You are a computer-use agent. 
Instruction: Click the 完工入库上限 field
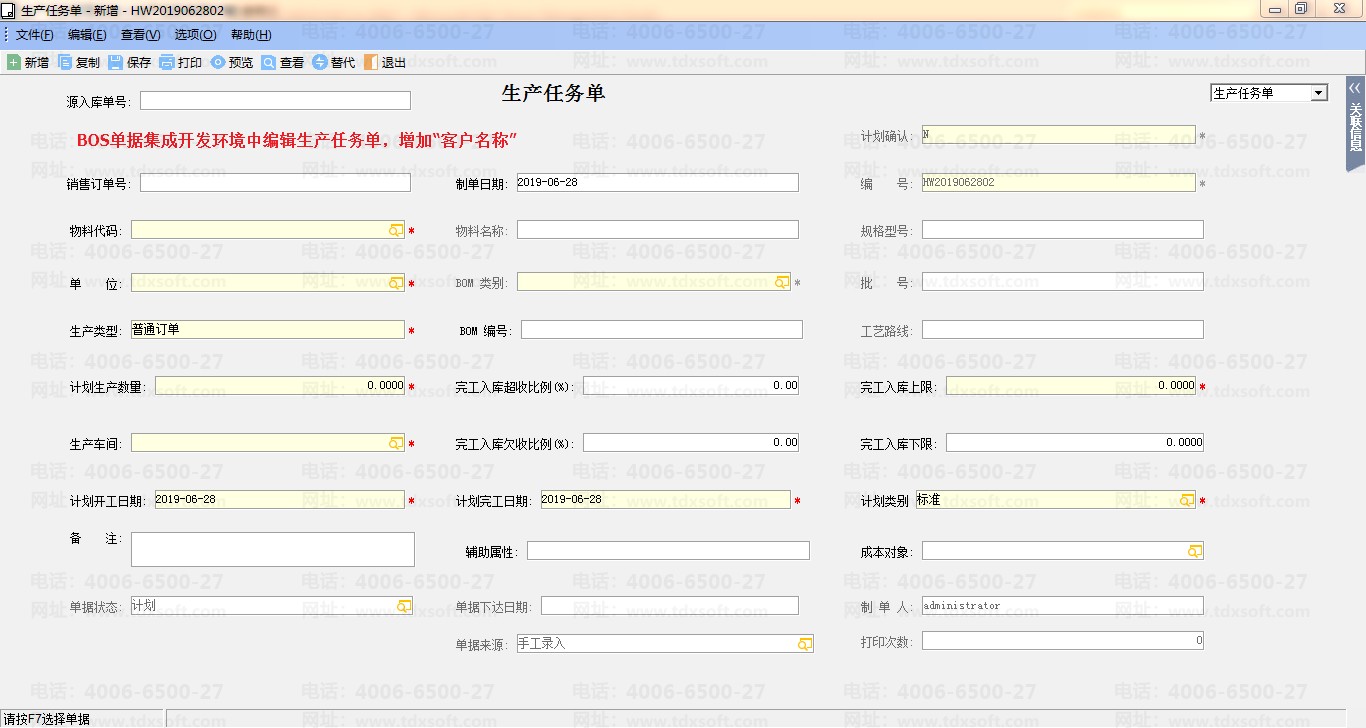[1071, 386]
